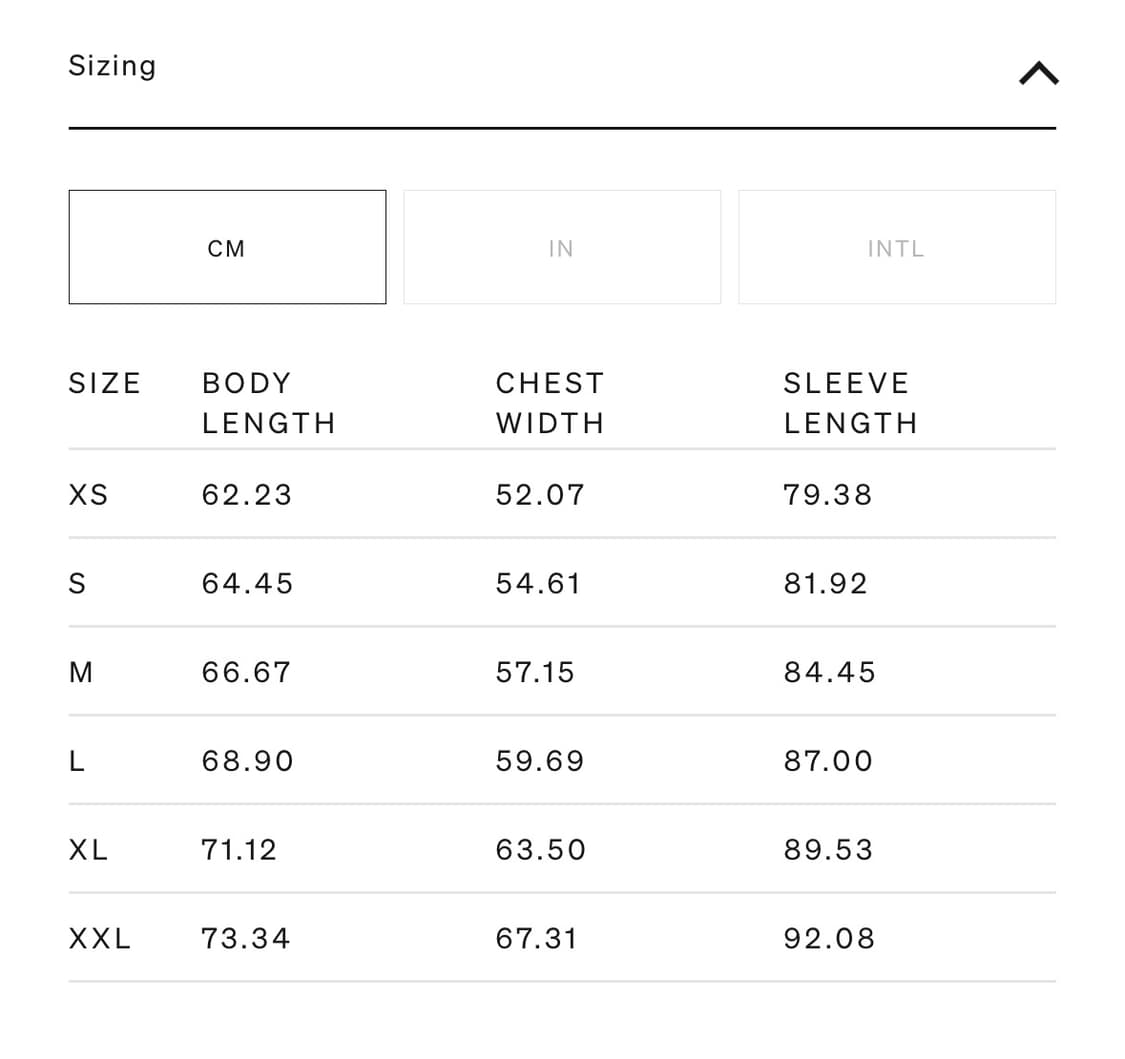Click the SLEEVE LENGTH column header
1125x1059 pixels.
[x=850, y=403]
